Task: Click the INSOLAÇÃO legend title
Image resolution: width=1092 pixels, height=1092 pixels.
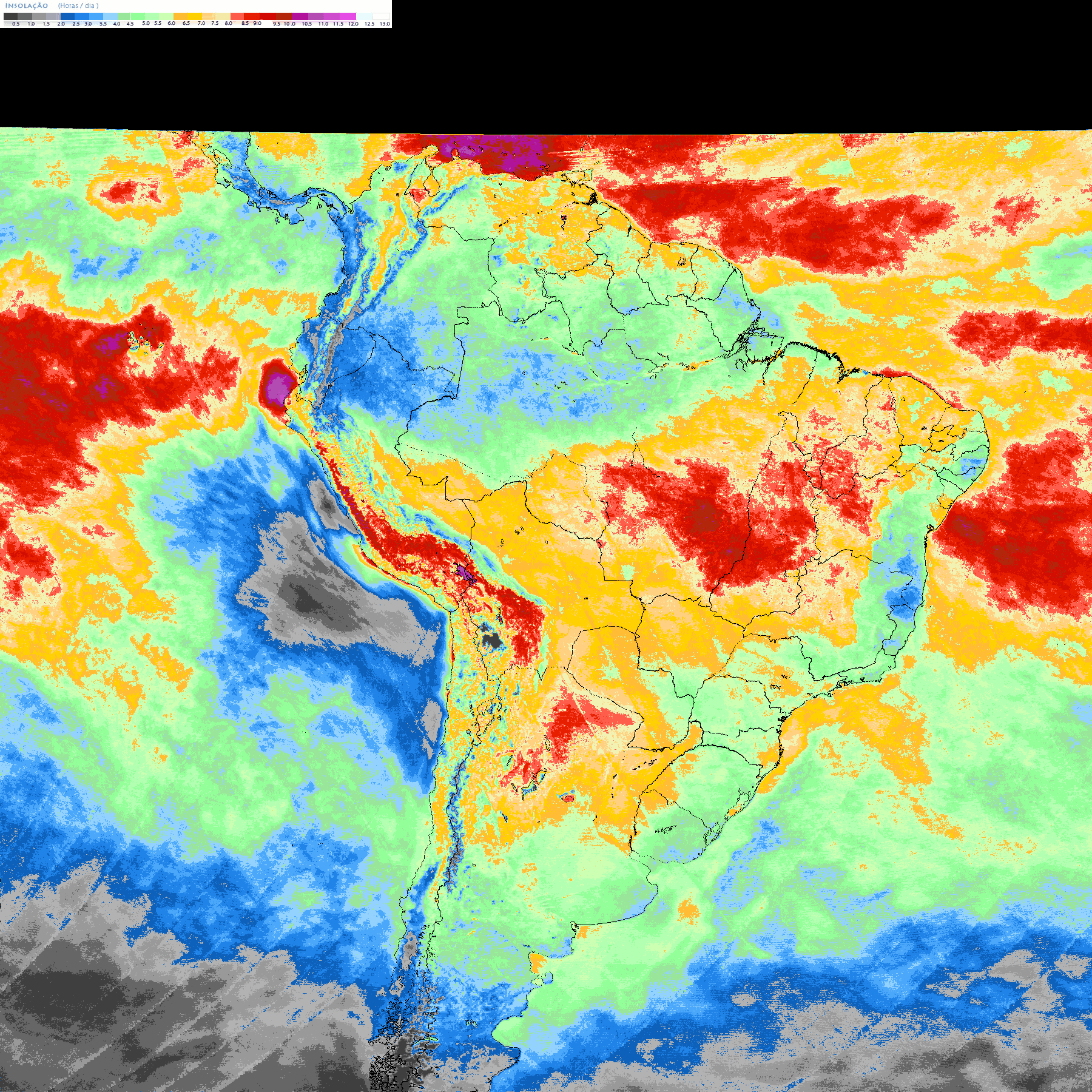Action: (27, 5)
